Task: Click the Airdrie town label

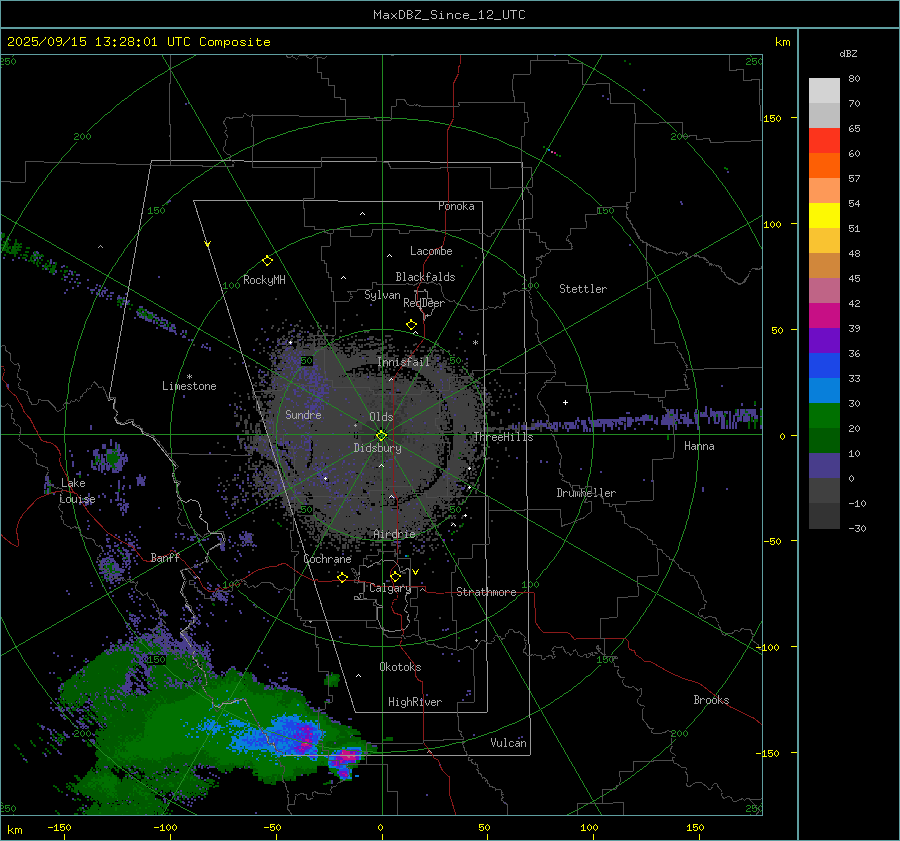Action: pyautogui.click(x=394, y=534)
